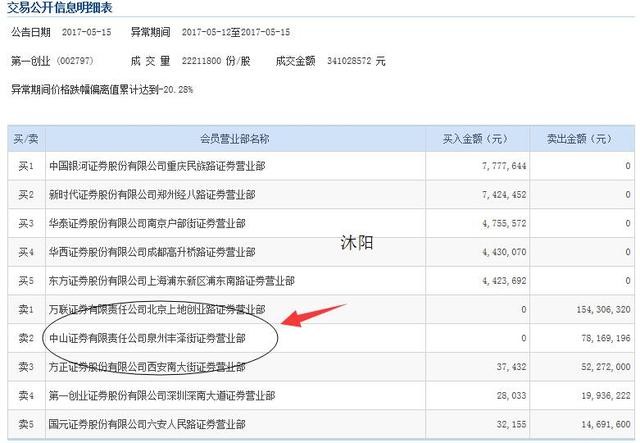Select 华泰证券南京户部街证券营业部 row

(321, 223)
